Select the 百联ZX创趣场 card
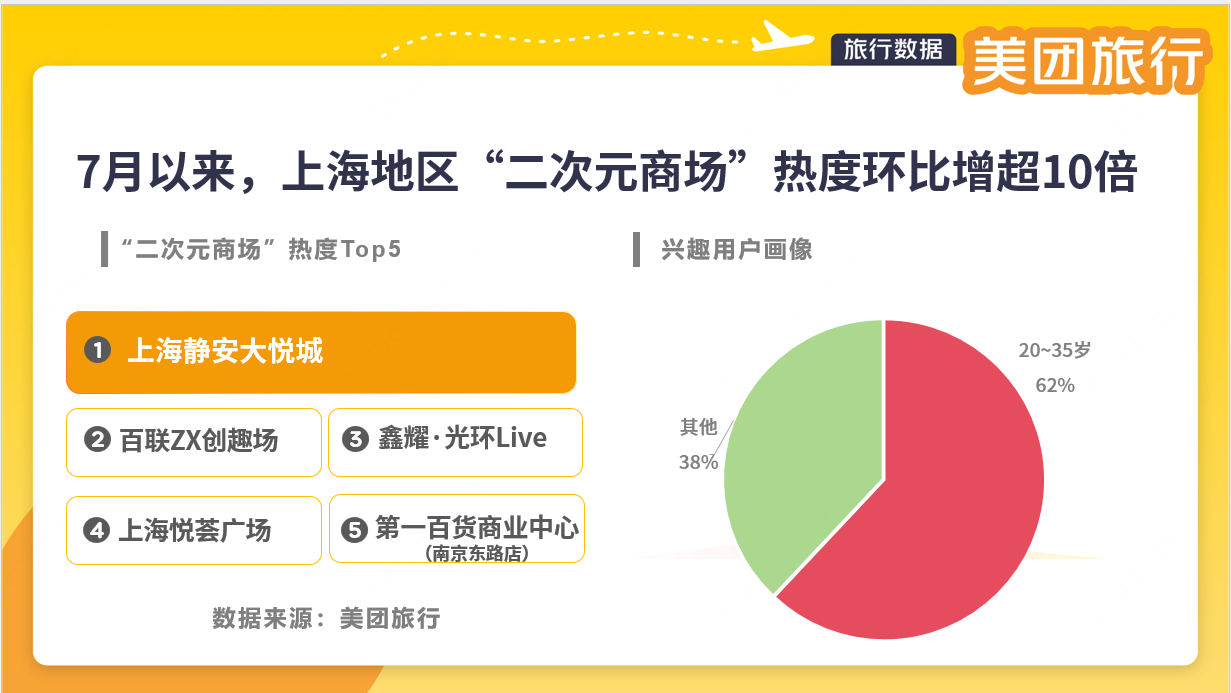This screenshot has width=1231, height=693. tap(194, 441)
